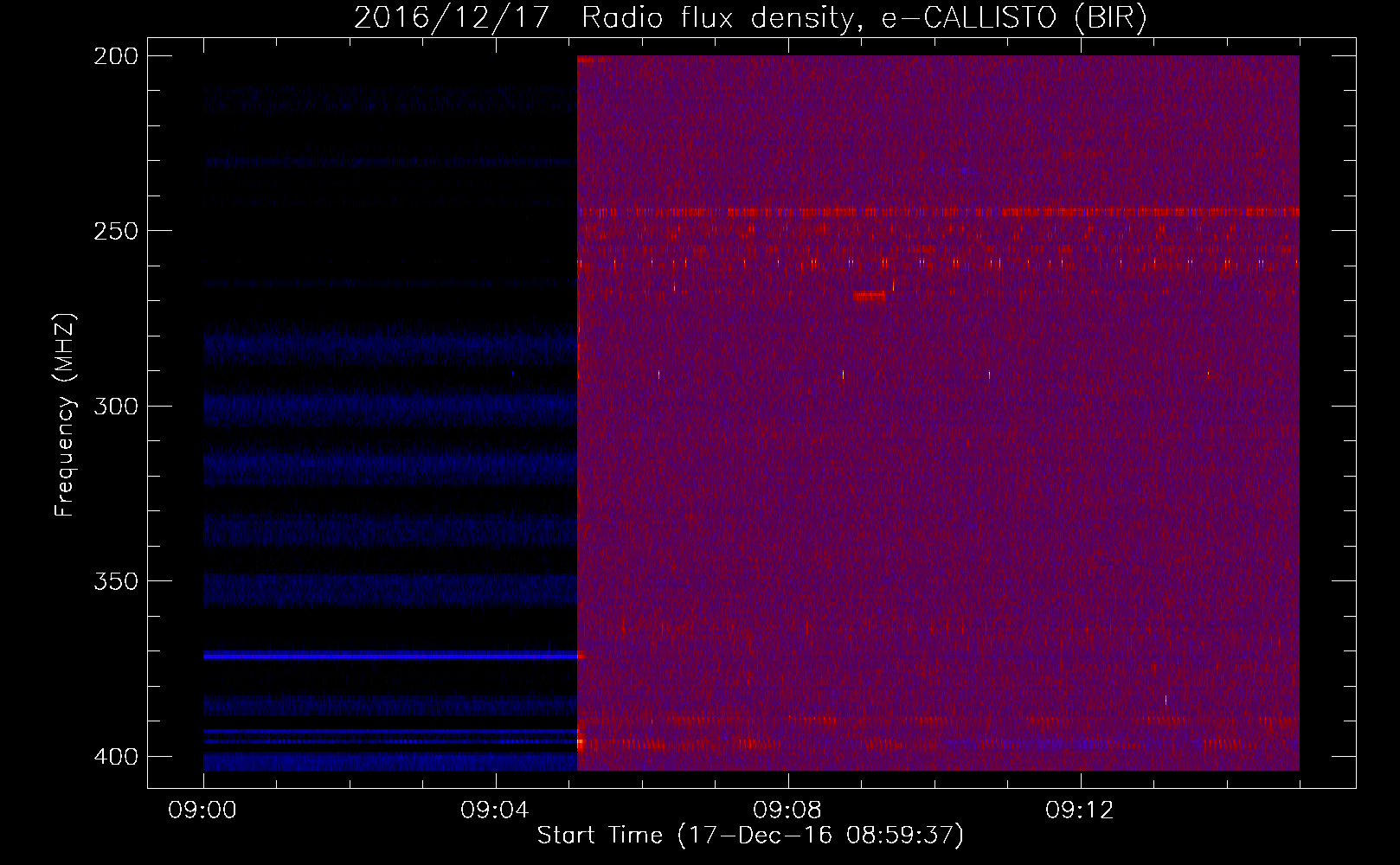Select the date '2016/12/17' in the title
1400x865 pixels.
click(452, 17)
